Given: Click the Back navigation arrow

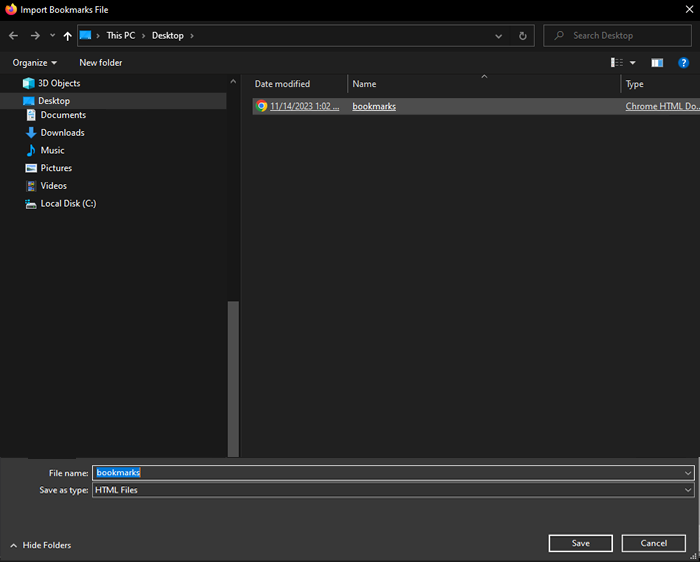Looking at the screenshot, I should (x=14, y=36).
